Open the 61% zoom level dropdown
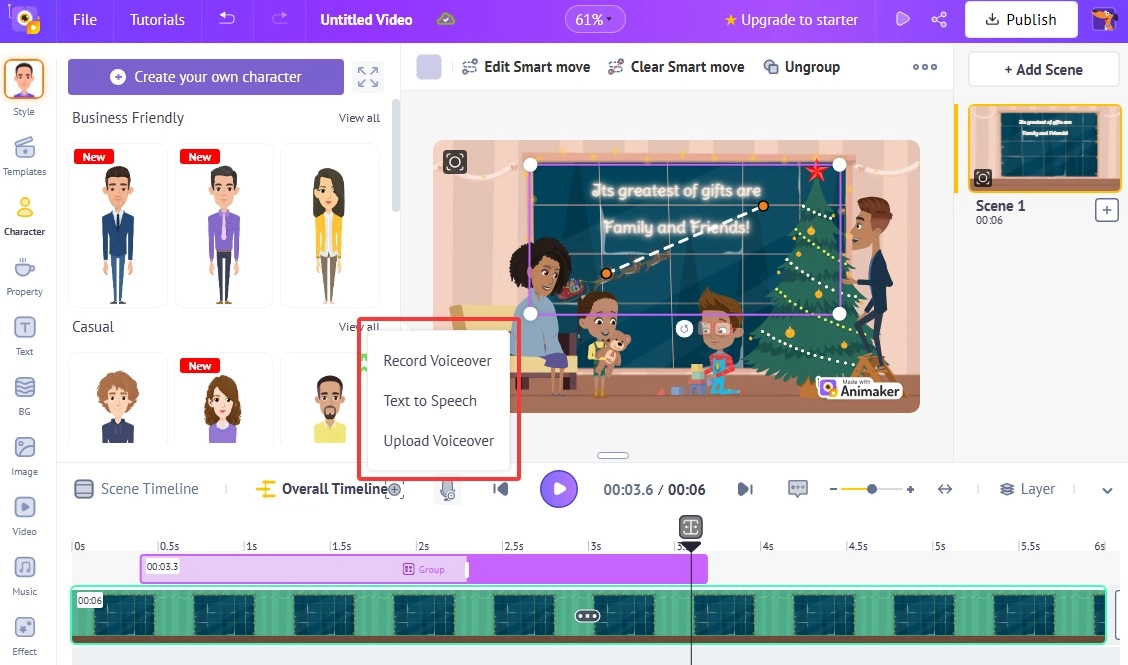1128x665 pixels. (x=594, y=18)
